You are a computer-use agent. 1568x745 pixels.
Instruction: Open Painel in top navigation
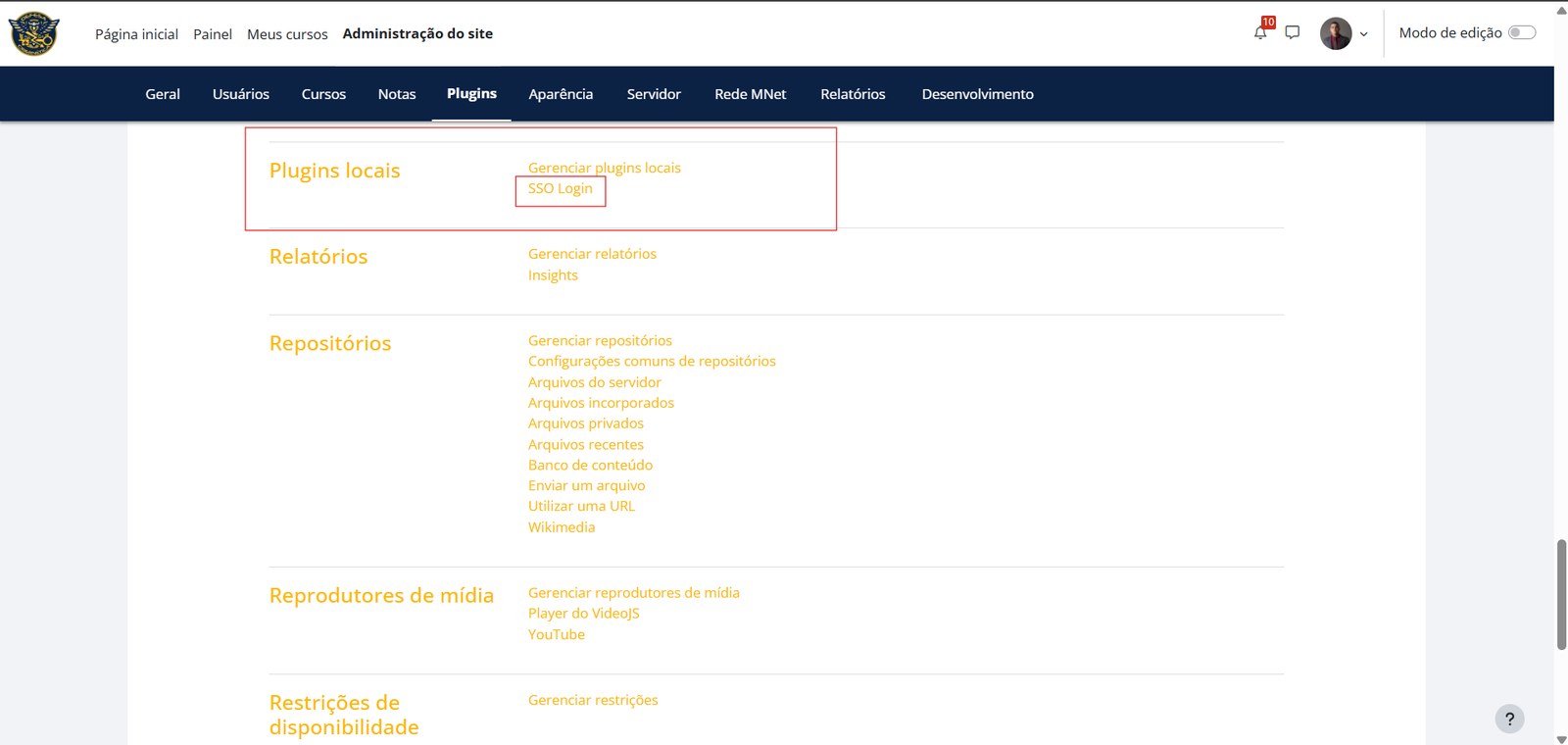pos(213,34)
